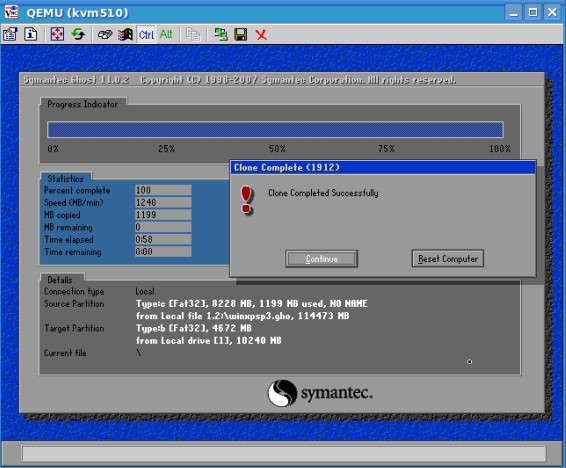Click the 'Time elapsed' label

(69, 239)
